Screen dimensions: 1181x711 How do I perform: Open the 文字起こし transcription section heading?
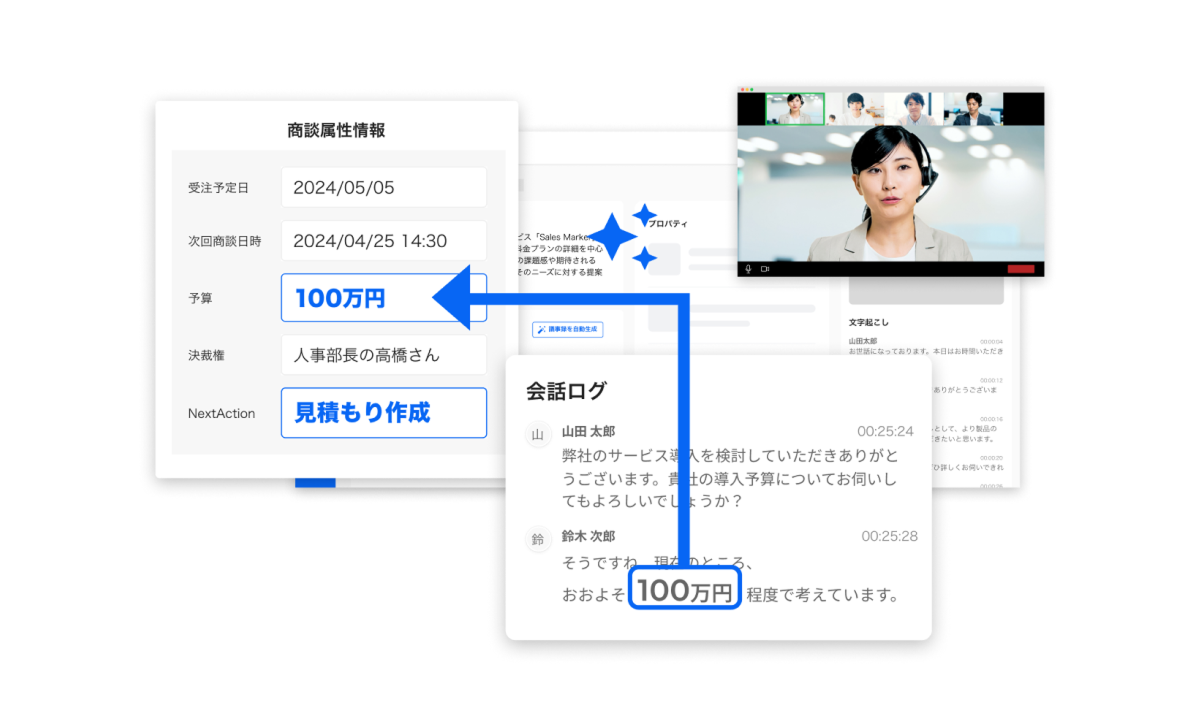[x=868, y=322]
